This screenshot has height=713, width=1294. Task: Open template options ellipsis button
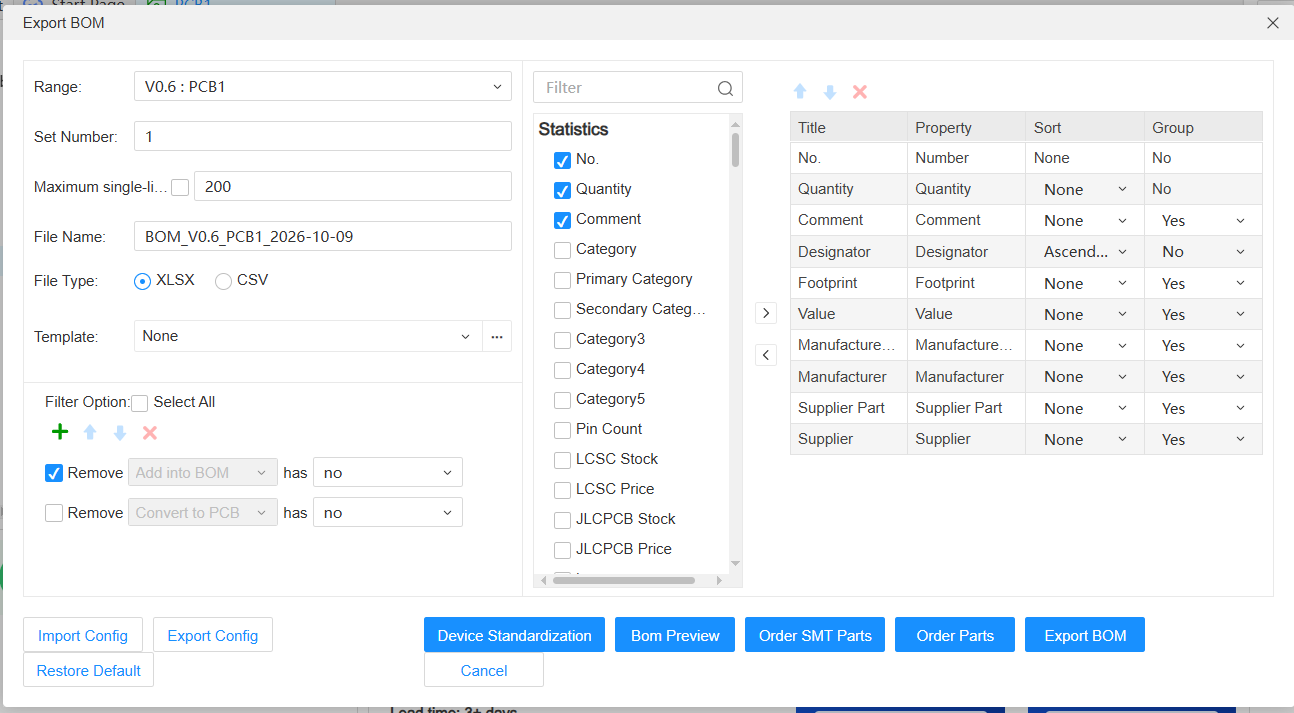click(497, 336)
